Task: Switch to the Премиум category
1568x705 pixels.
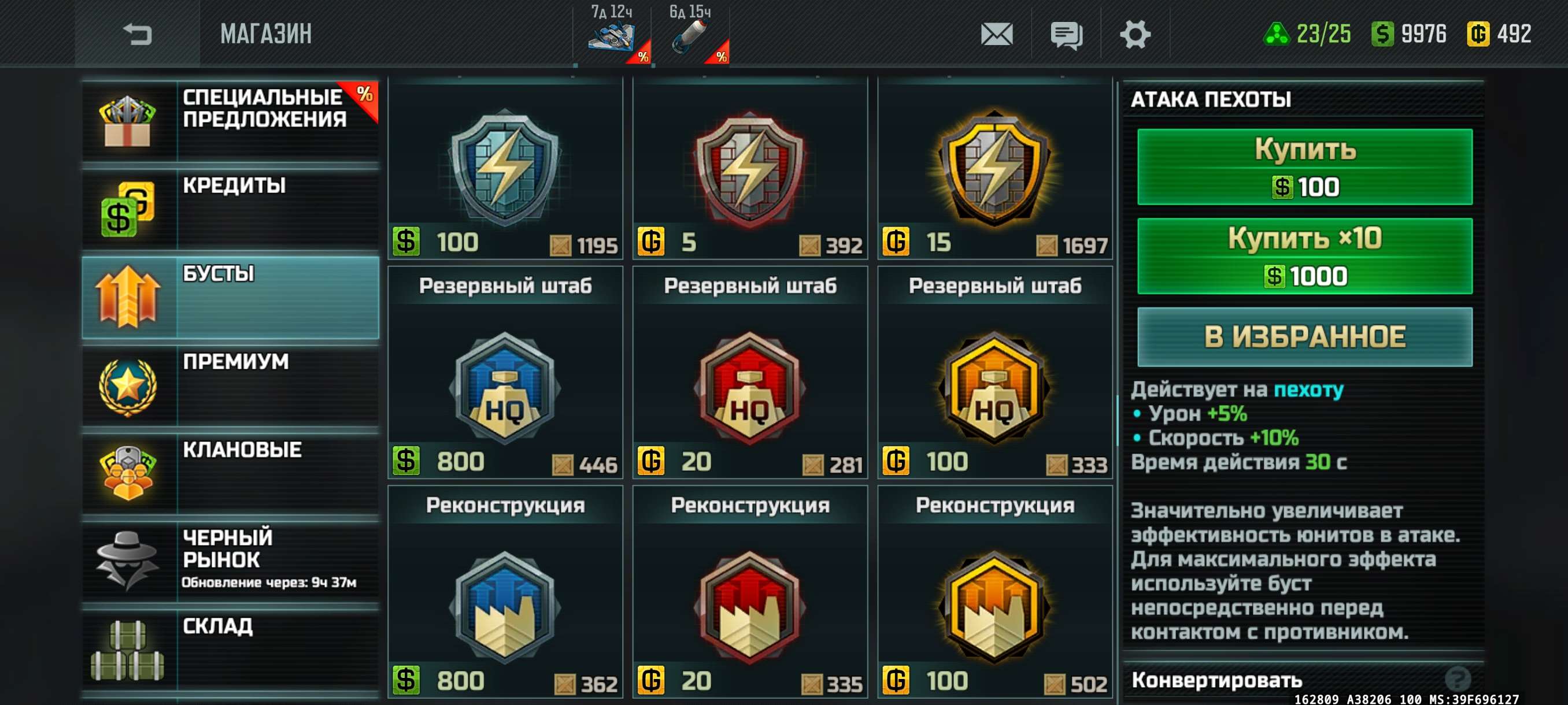Action: click(230, 385)
